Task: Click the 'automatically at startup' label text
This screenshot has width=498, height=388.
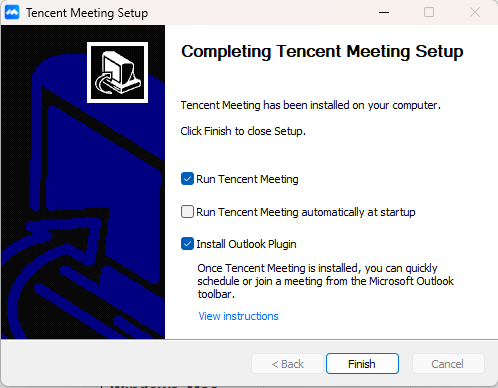Action: [x=358, y=212]
